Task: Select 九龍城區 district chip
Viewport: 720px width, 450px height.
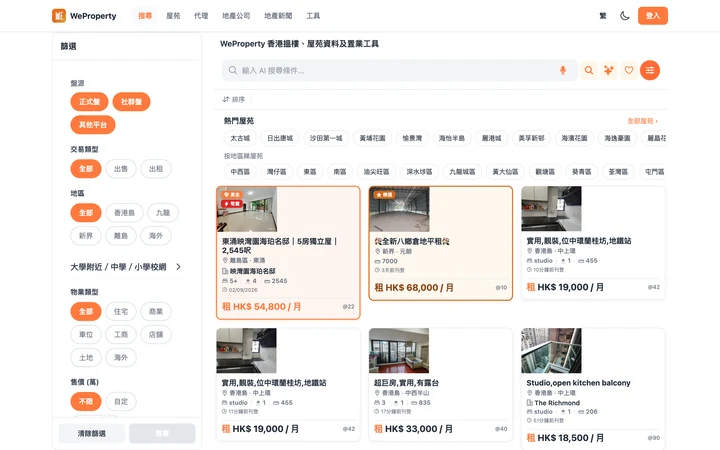Action: click(462, 171)
